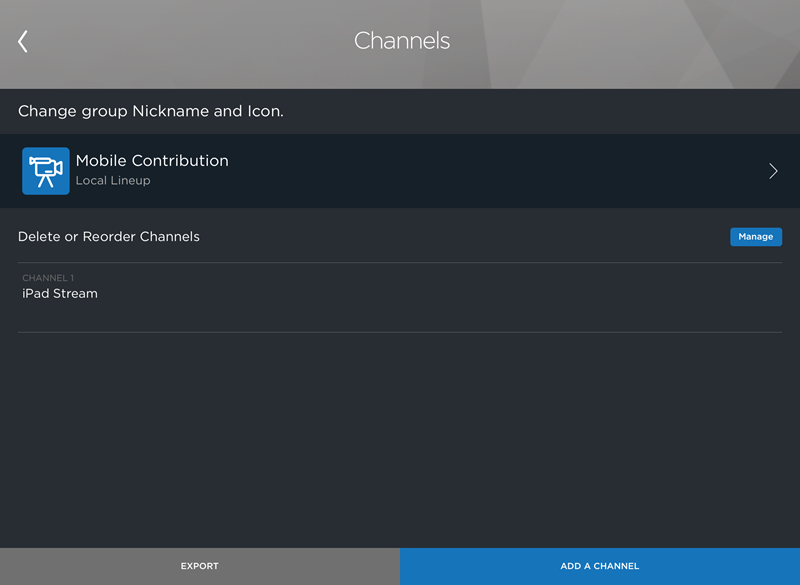The height and width of the screenshot is (585, 800).
Task: Select the Channels header title
Action: tap(401, 41)
